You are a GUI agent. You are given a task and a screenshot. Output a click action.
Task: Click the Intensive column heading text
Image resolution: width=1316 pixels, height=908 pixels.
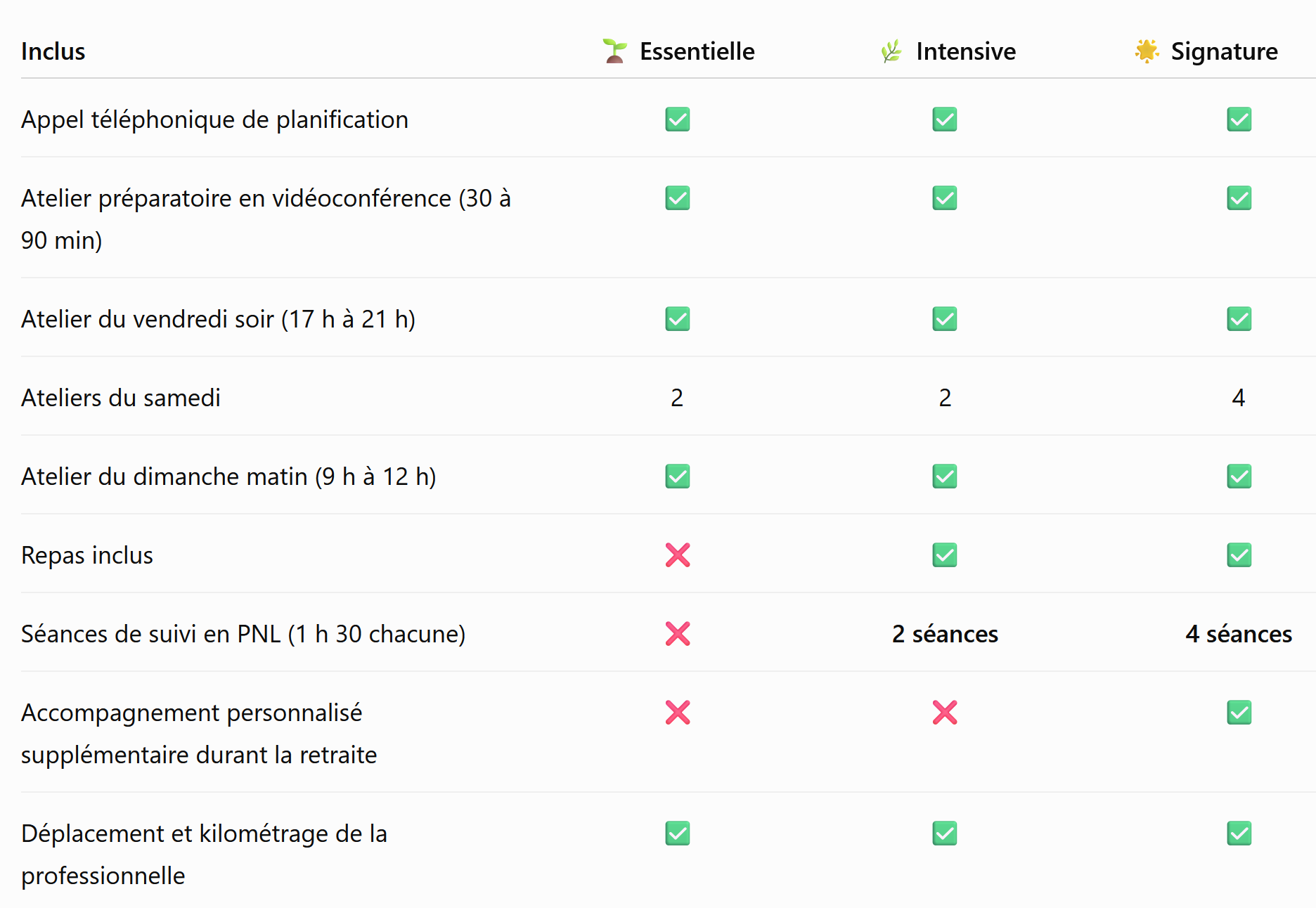966,51
